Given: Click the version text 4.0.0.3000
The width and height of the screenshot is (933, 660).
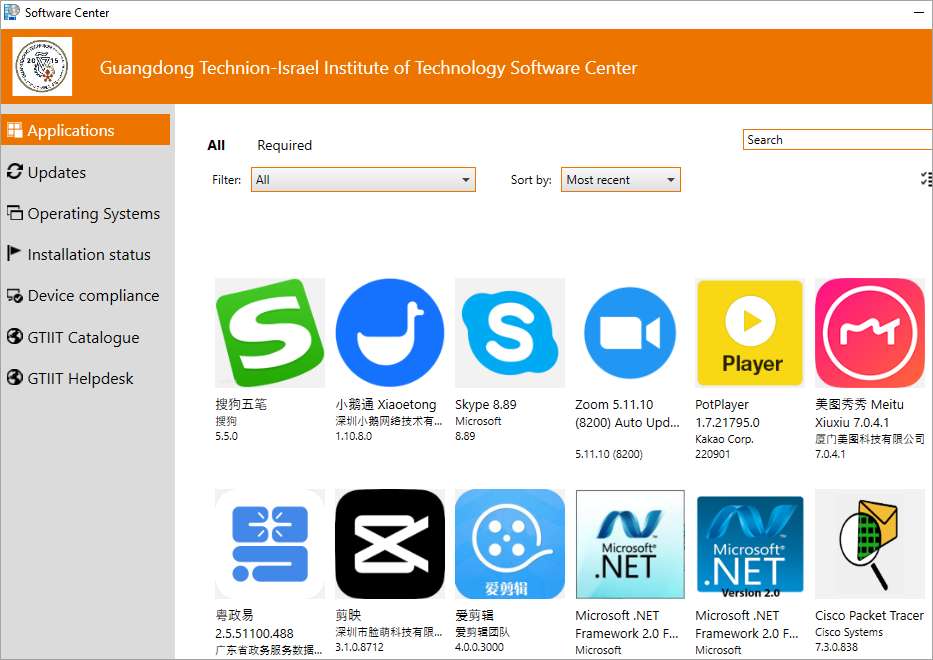Looking at the screenshot, I should point(479,647).
